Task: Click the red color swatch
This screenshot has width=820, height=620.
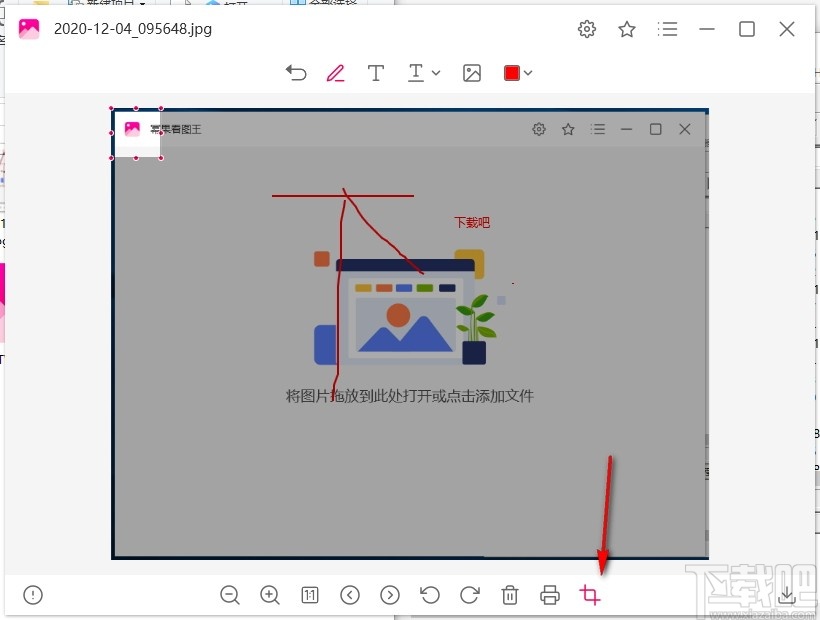Action: [511, 72]
